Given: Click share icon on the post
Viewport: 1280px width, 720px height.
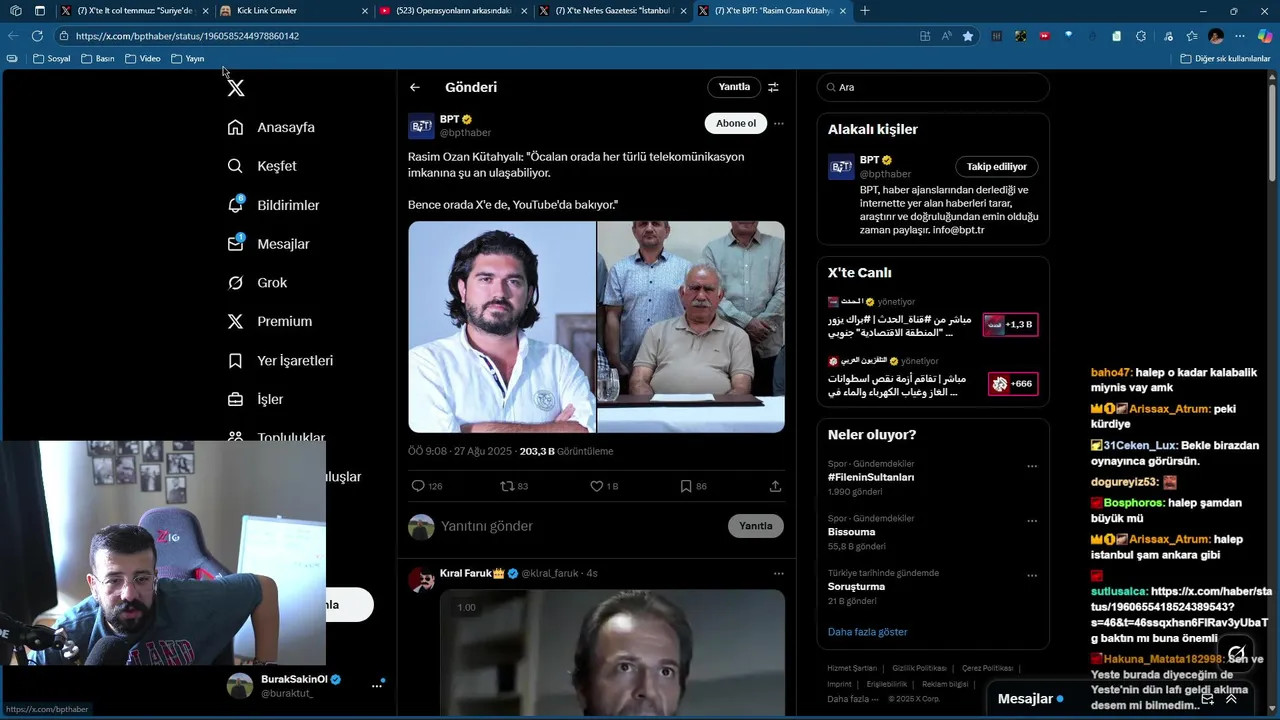Looking at the screenshot, I should click(x=775, y=486).
